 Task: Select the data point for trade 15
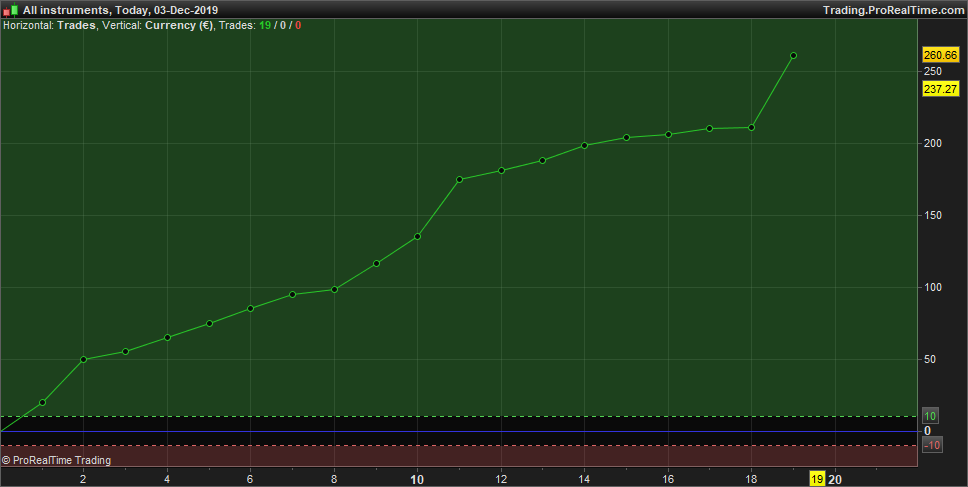(627, 138)
